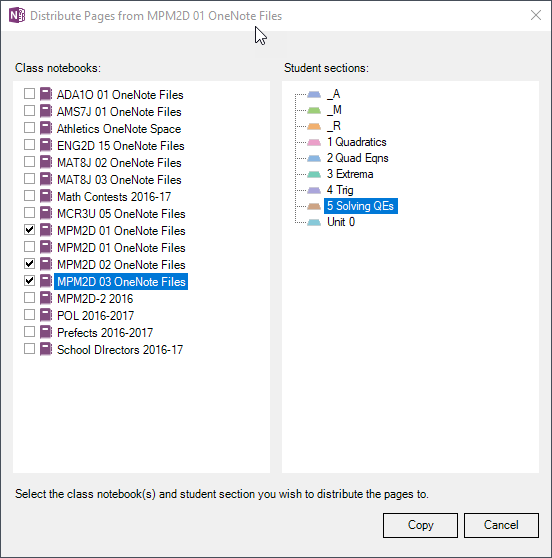Click the 4 Trig section icon

pos(314,190)
